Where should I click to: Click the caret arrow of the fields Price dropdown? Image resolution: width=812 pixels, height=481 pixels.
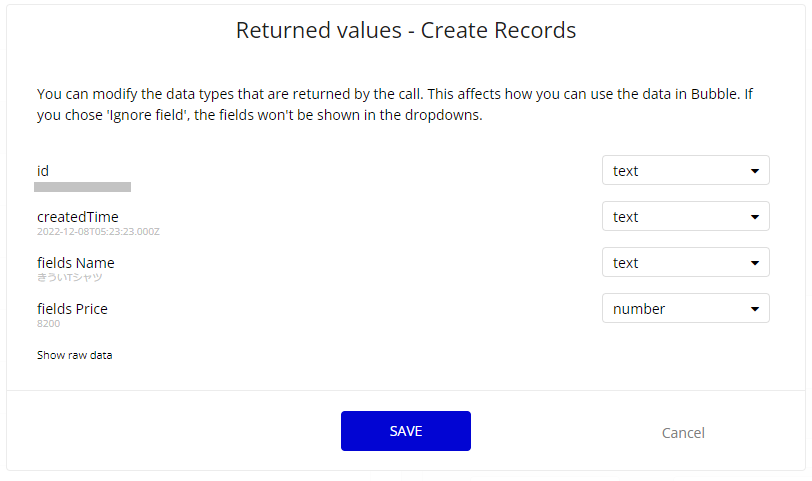[754, 309]
